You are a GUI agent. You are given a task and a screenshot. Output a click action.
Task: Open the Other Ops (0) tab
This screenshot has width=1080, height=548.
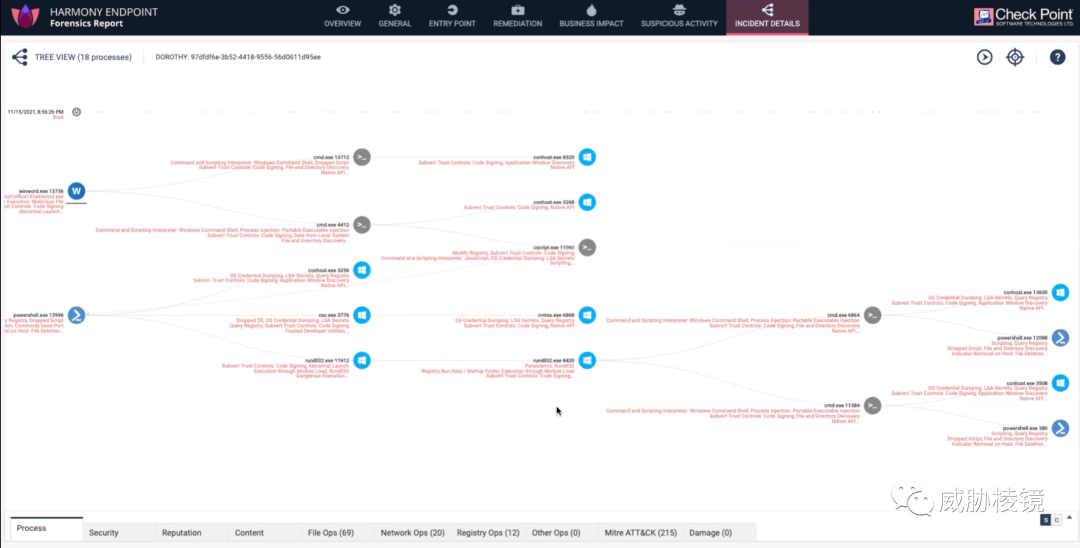(562, 532)
